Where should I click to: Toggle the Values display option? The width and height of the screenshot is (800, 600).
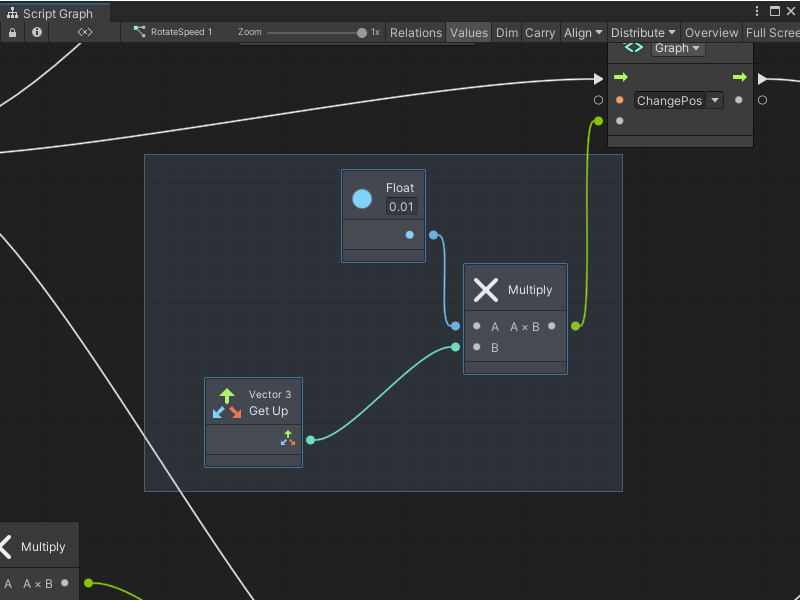click(x=468, y=32)
